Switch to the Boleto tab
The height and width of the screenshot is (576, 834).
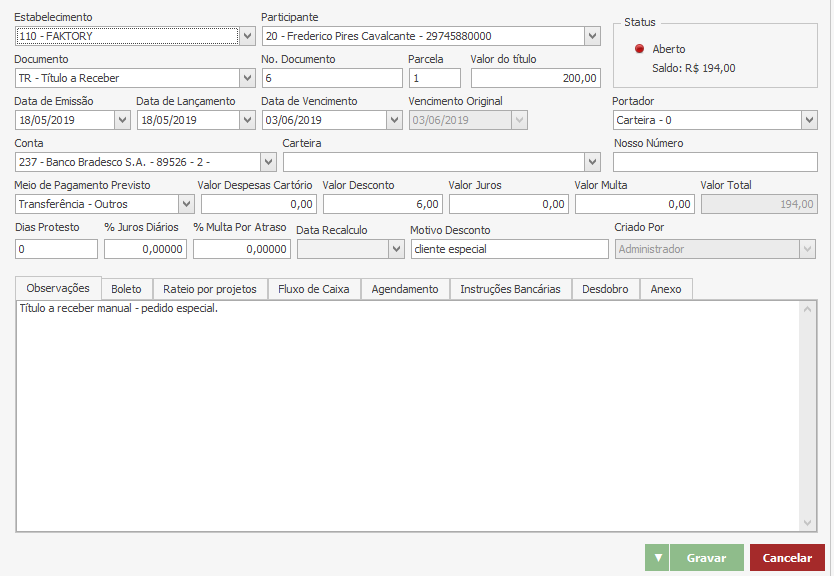(126, 289)
